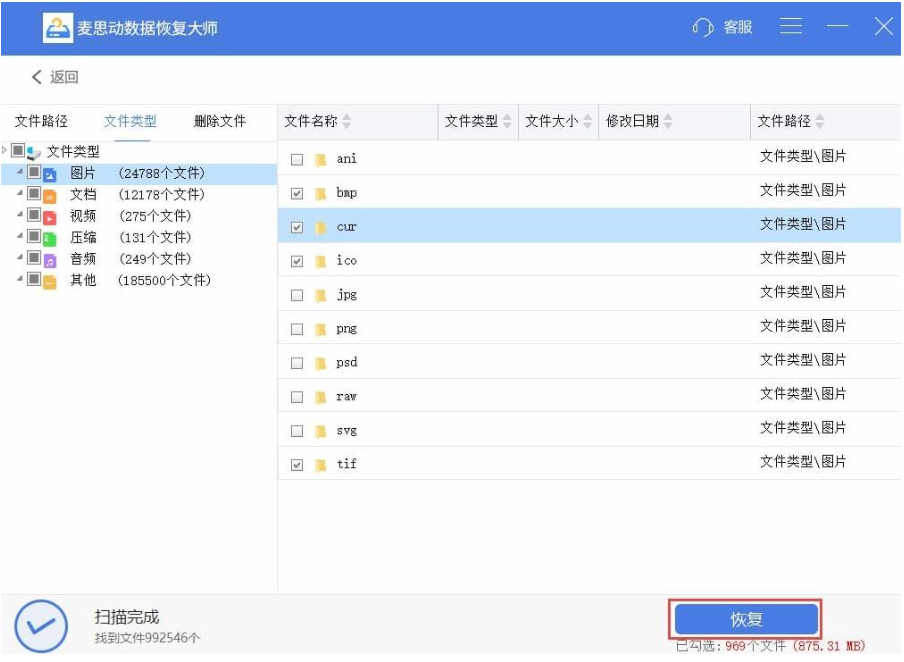Click the 文档 category icon
This screenshot has height=662, width=904.
tap(50, 196)
